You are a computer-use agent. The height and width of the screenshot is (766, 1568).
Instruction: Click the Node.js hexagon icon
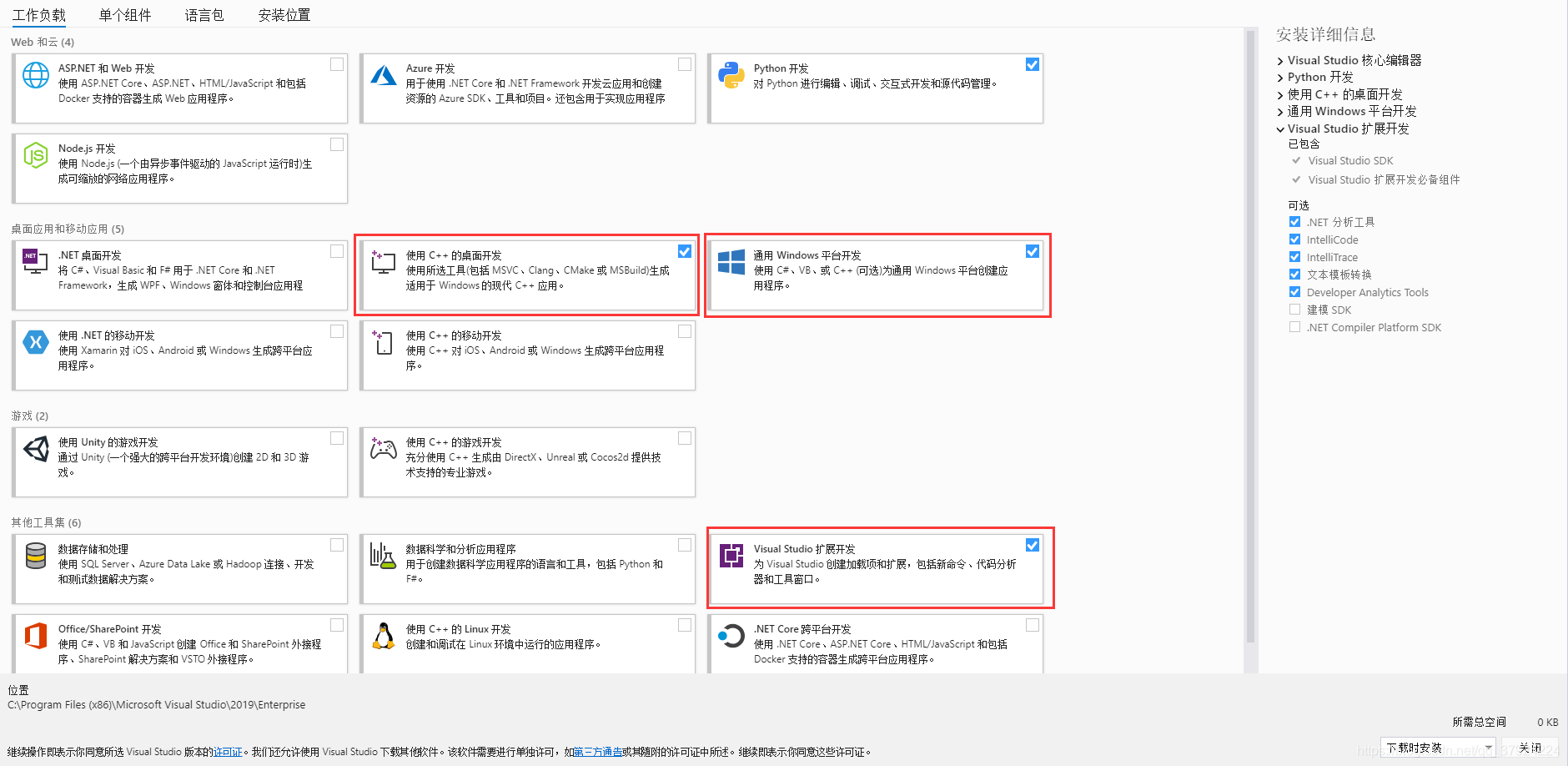click(36, 155)
